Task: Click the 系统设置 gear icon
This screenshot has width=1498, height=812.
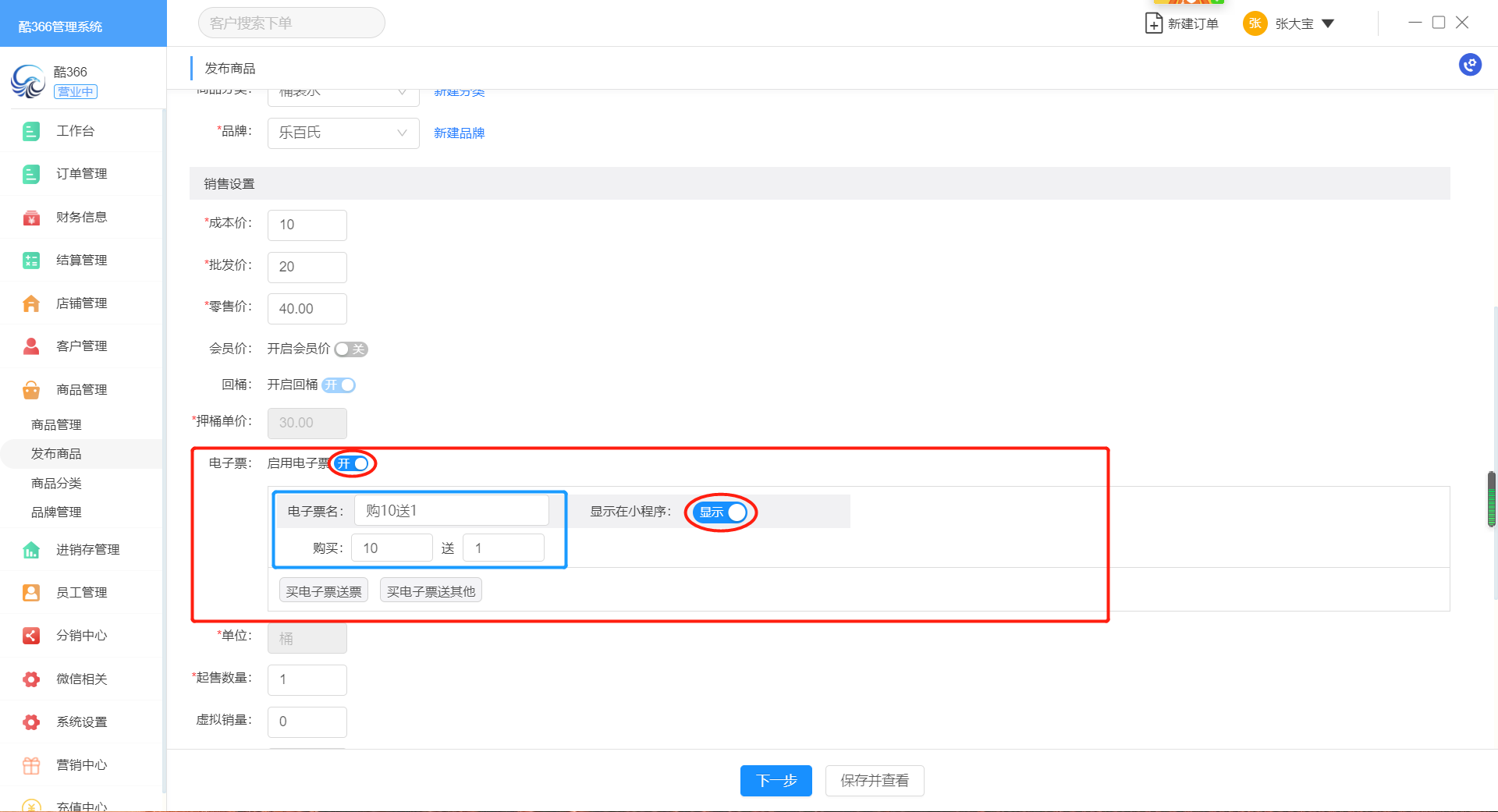Action: pyautogui.click(x=31, y=722)
